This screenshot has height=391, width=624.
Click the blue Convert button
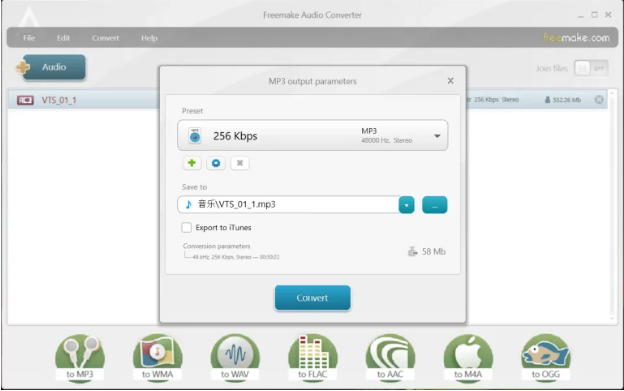(312, 298)
